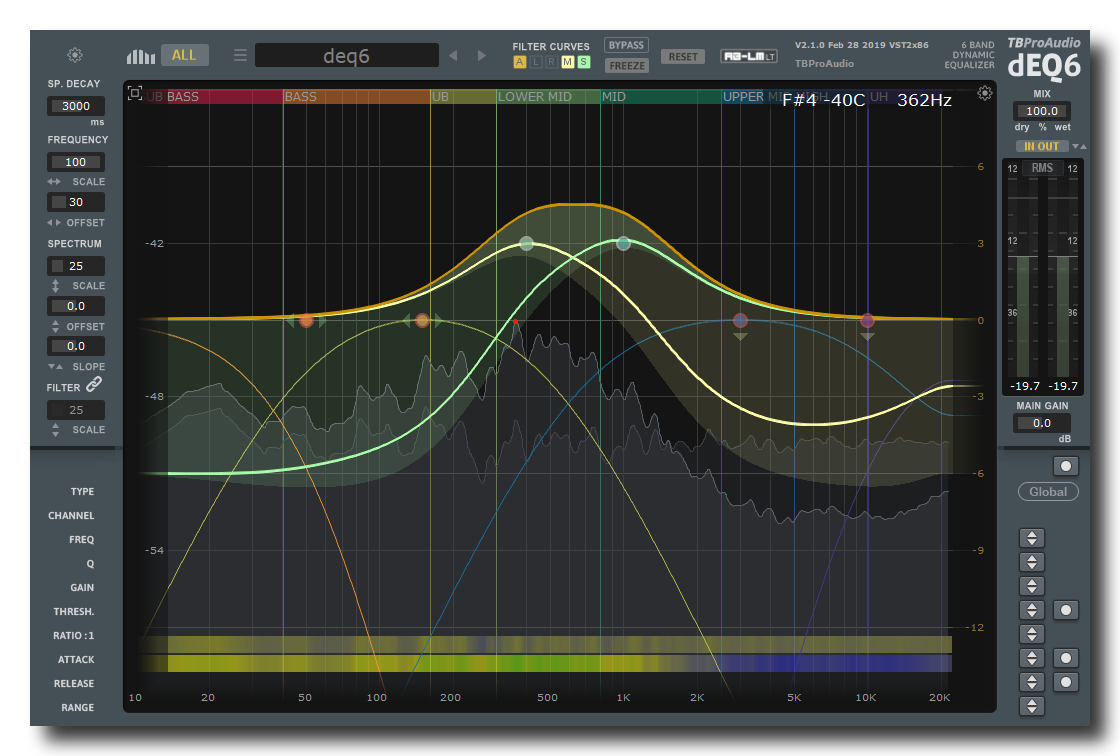Open the settings gear in the top-left corner
Image resolution: width=1120 pixels, height=756 pixels.
coord(75,56)
